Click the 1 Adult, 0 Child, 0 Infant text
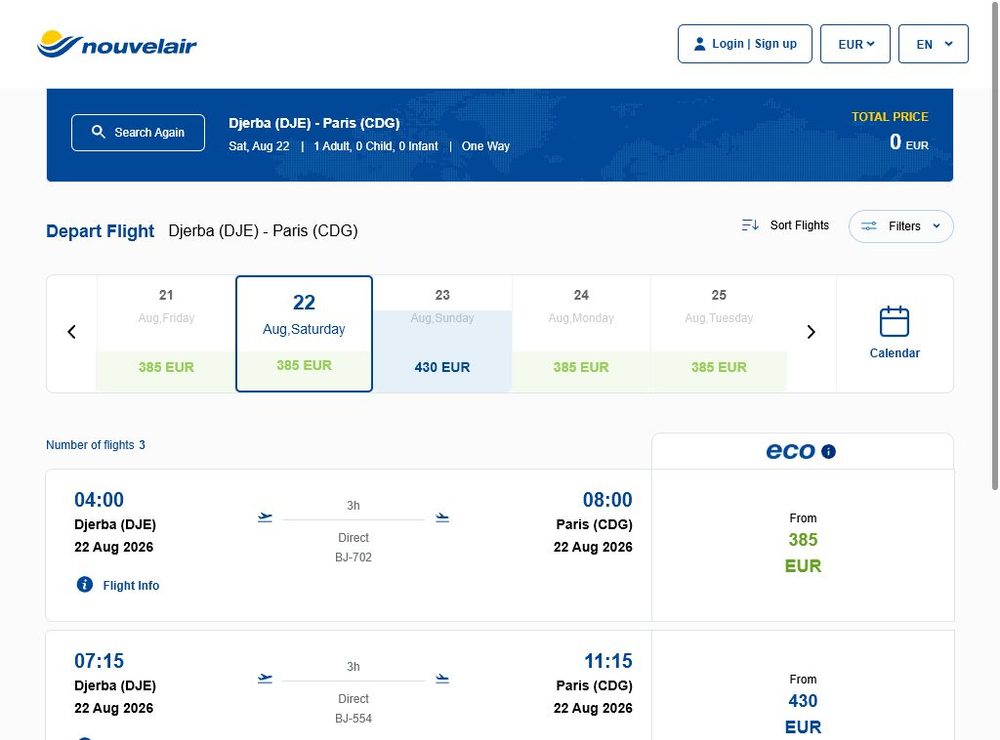 coord(376,146)
